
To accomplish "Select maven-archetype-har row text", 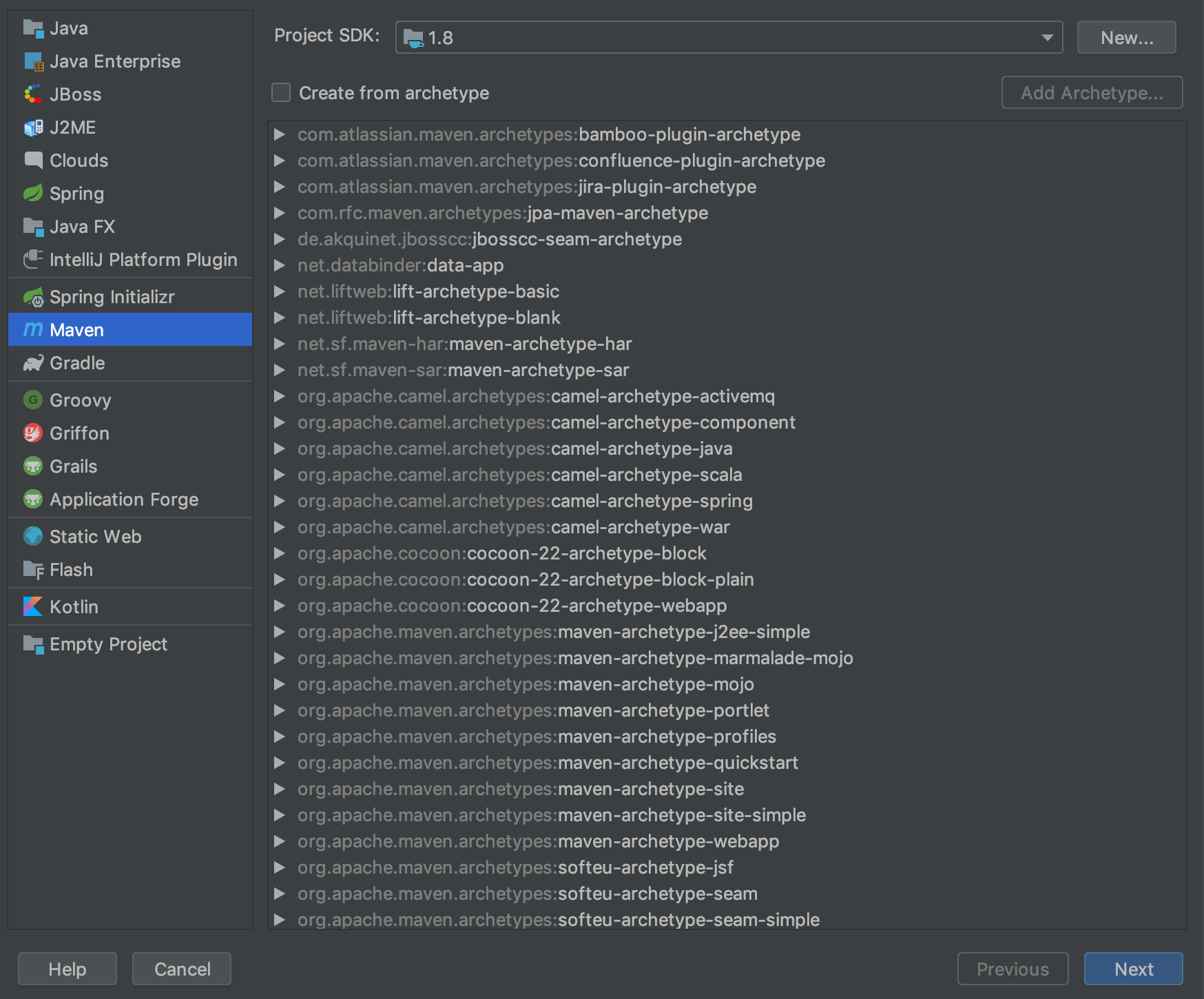I will [x=465, y=344].
